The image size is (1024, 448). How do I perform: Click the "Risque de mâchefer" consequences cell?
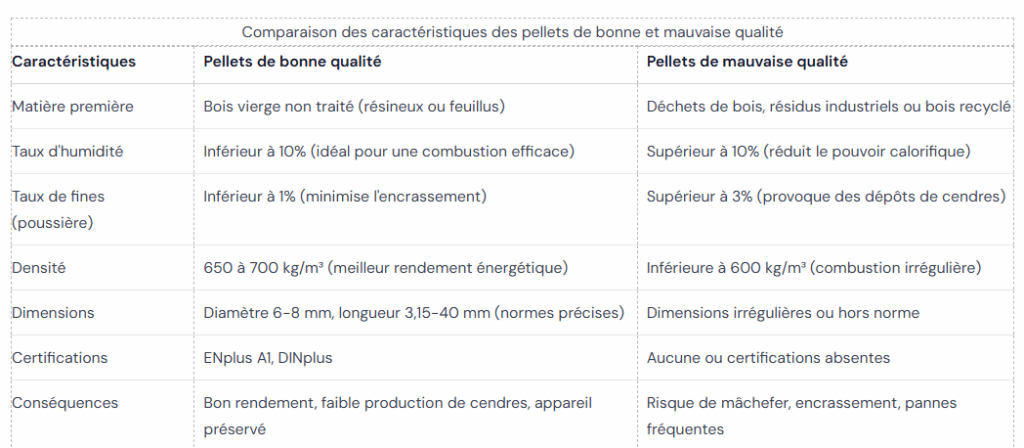coord(801,415)
